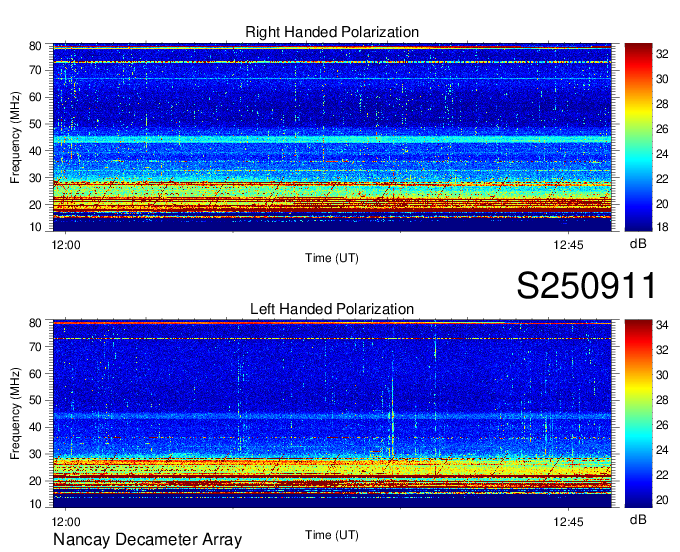The image size is (680, 552).
Task: Click the Nancay Decameter Array caption
Action: (x=147, y=540)
